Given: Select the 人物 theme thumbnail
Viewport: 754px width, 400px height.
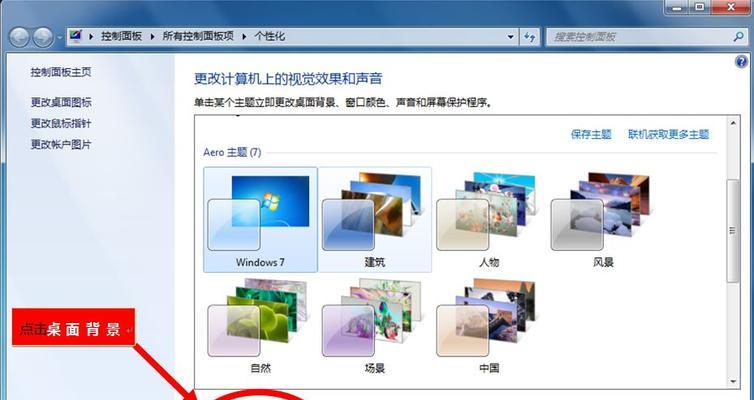Looking at the screenshot, I should click(489, 220).
